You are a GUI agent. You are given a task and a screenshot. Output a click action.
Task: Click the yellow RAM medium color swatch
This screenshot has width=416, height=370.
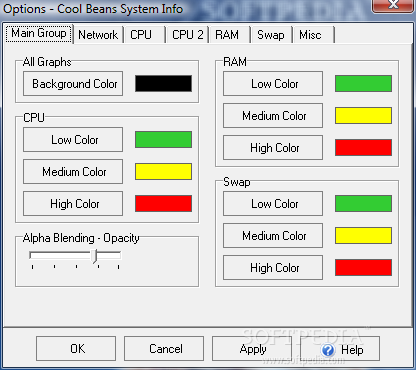[363, 115]
